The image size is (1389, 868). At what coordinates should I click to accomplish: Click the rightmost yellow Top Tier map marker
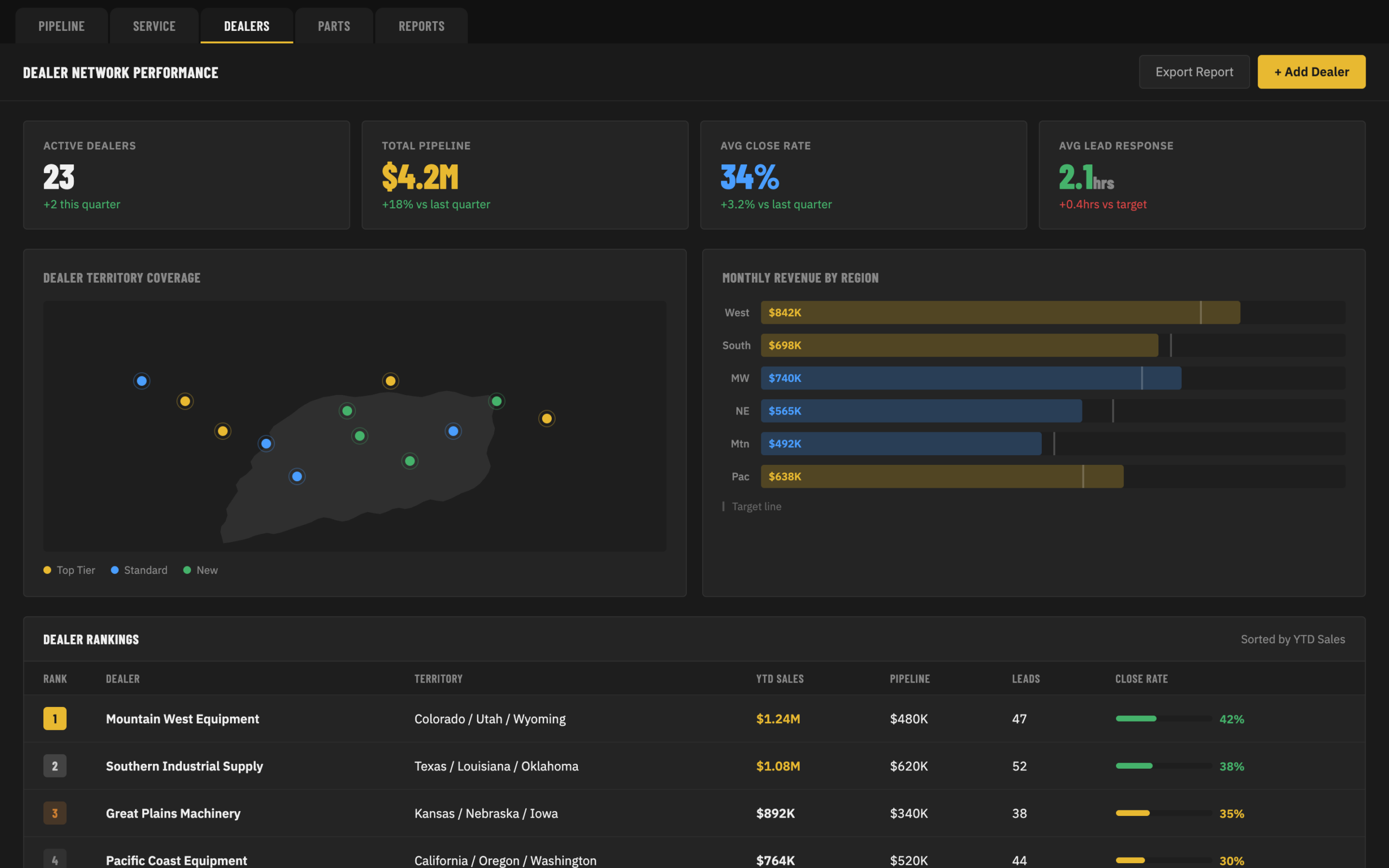tap(547, 418)
